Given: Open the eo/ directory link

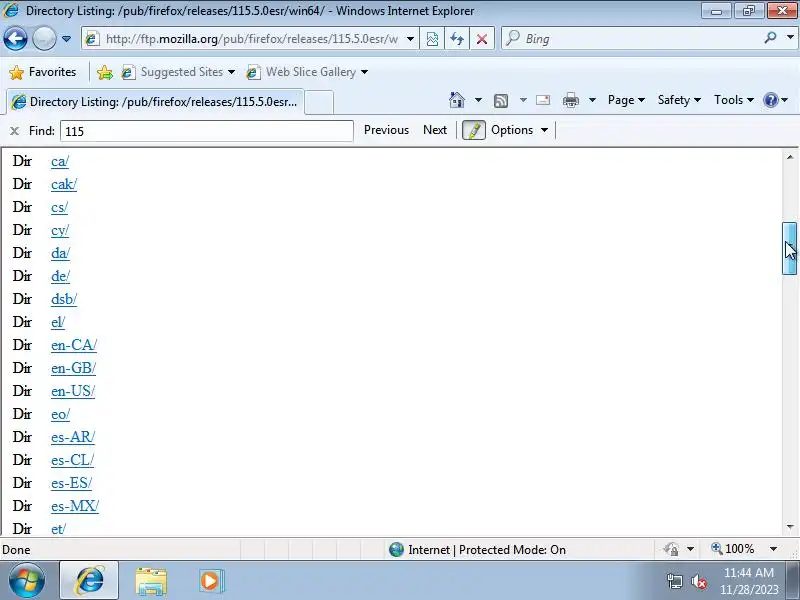Looking at the screenshot, I should [60, 414].
